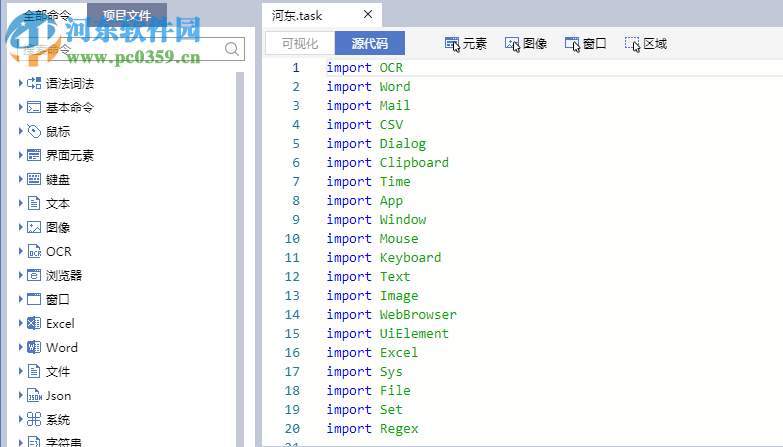
Task: Click the Json category icon
Action: (34, 395)
